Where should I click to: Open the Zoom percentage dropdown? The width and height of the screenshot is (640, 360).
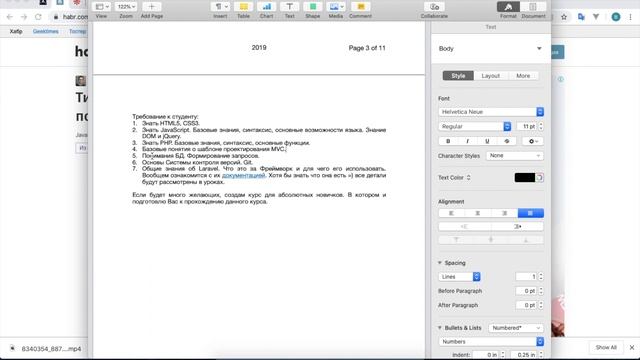(x=126, y=7)
